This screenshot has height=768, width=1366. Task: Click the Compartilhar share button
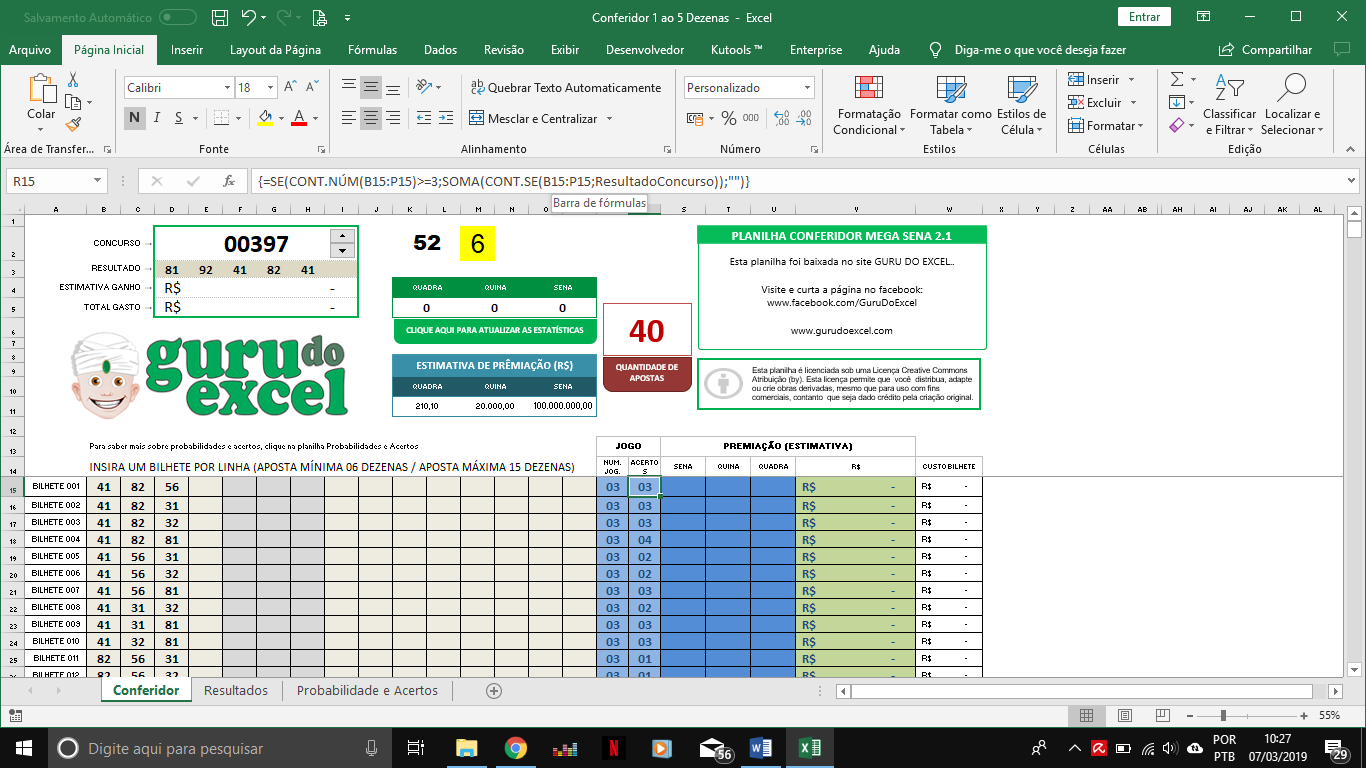pos(1265,50)
